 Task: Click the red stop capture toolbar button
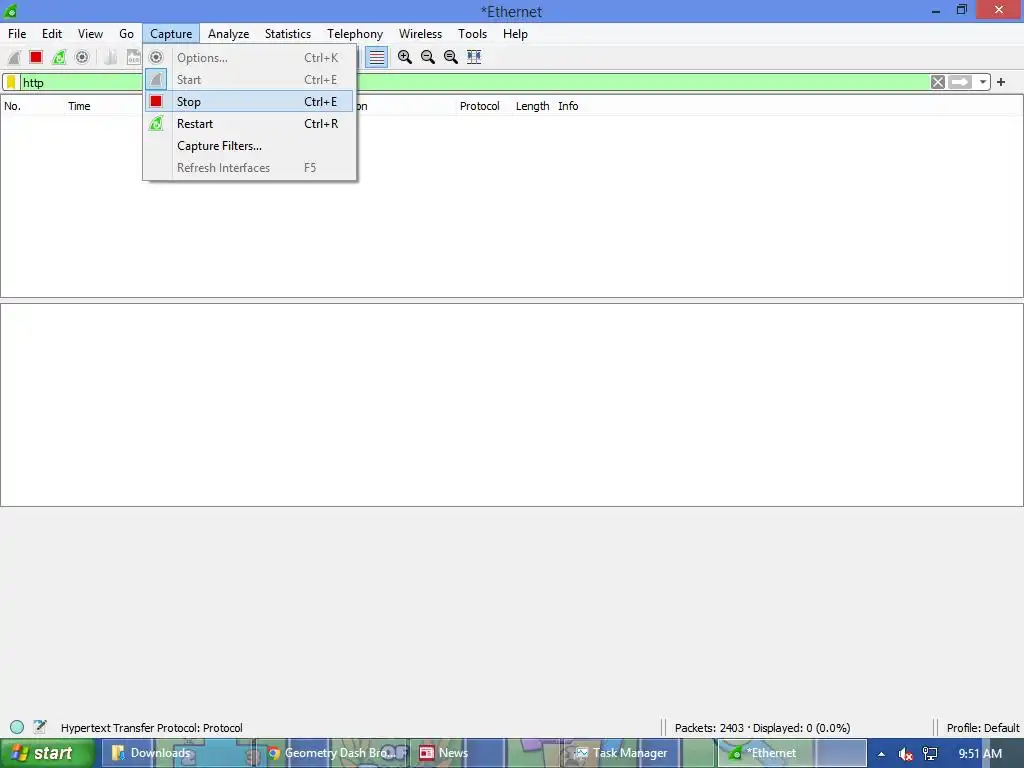[36, 57]
